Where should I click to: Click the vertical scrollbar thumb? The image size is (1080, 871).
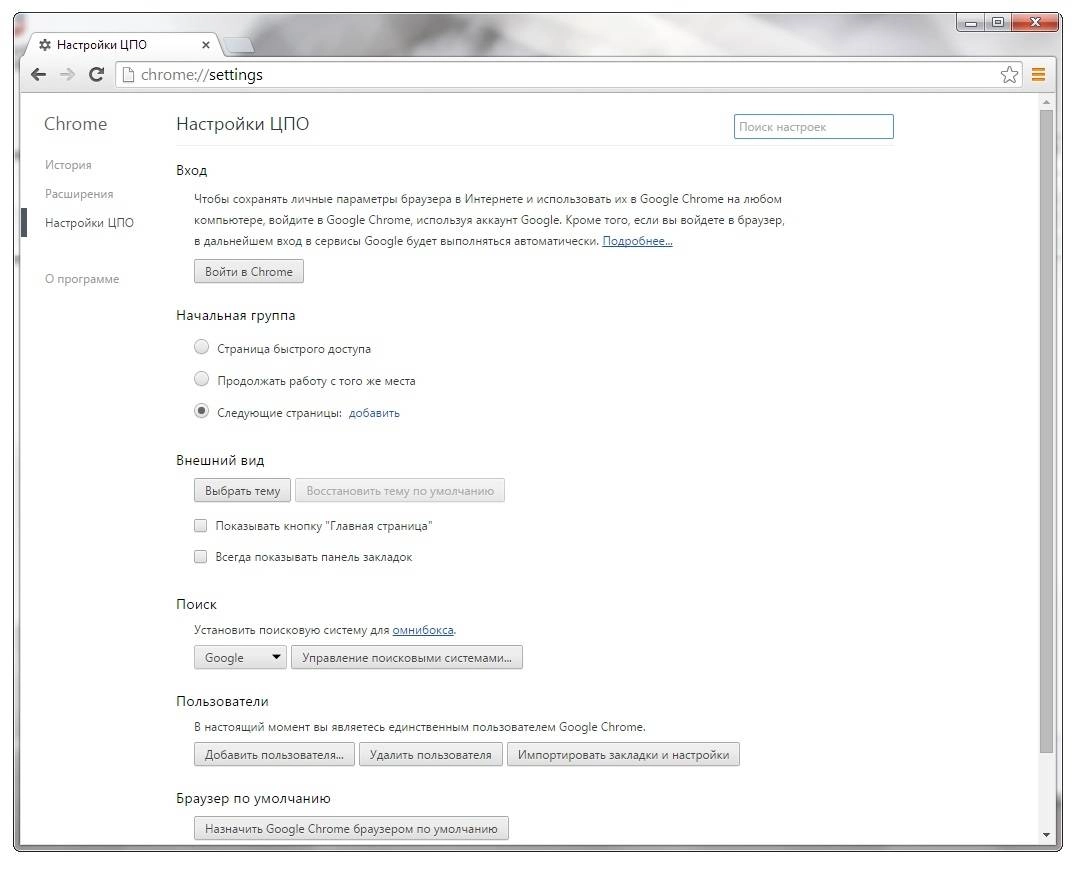1046,431
